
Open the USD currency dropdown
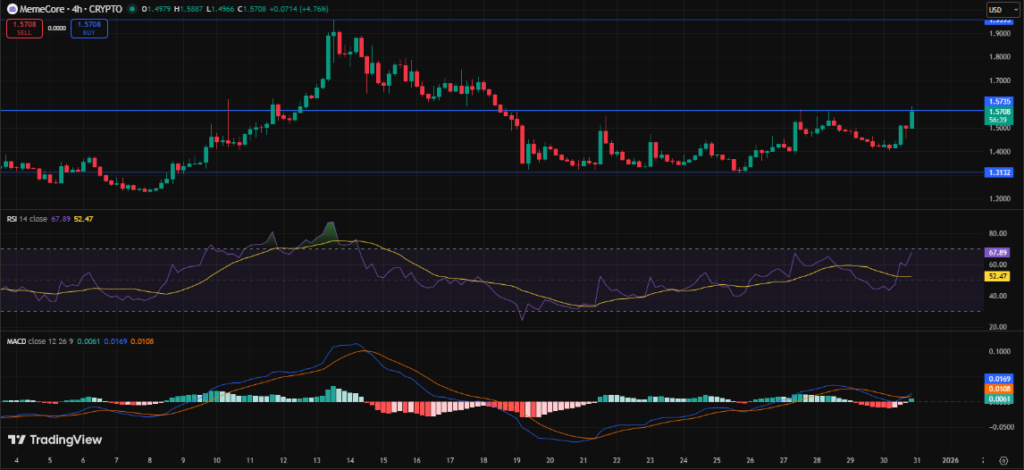[997, 10]
